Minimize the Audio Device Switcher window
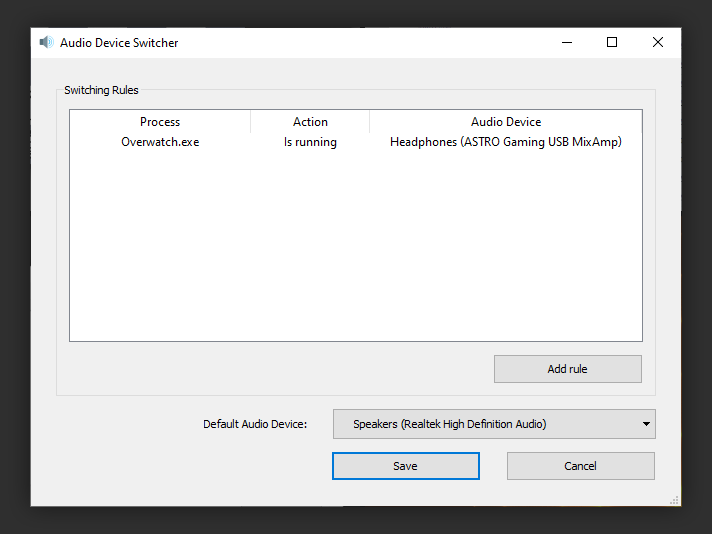 [567, 42]
